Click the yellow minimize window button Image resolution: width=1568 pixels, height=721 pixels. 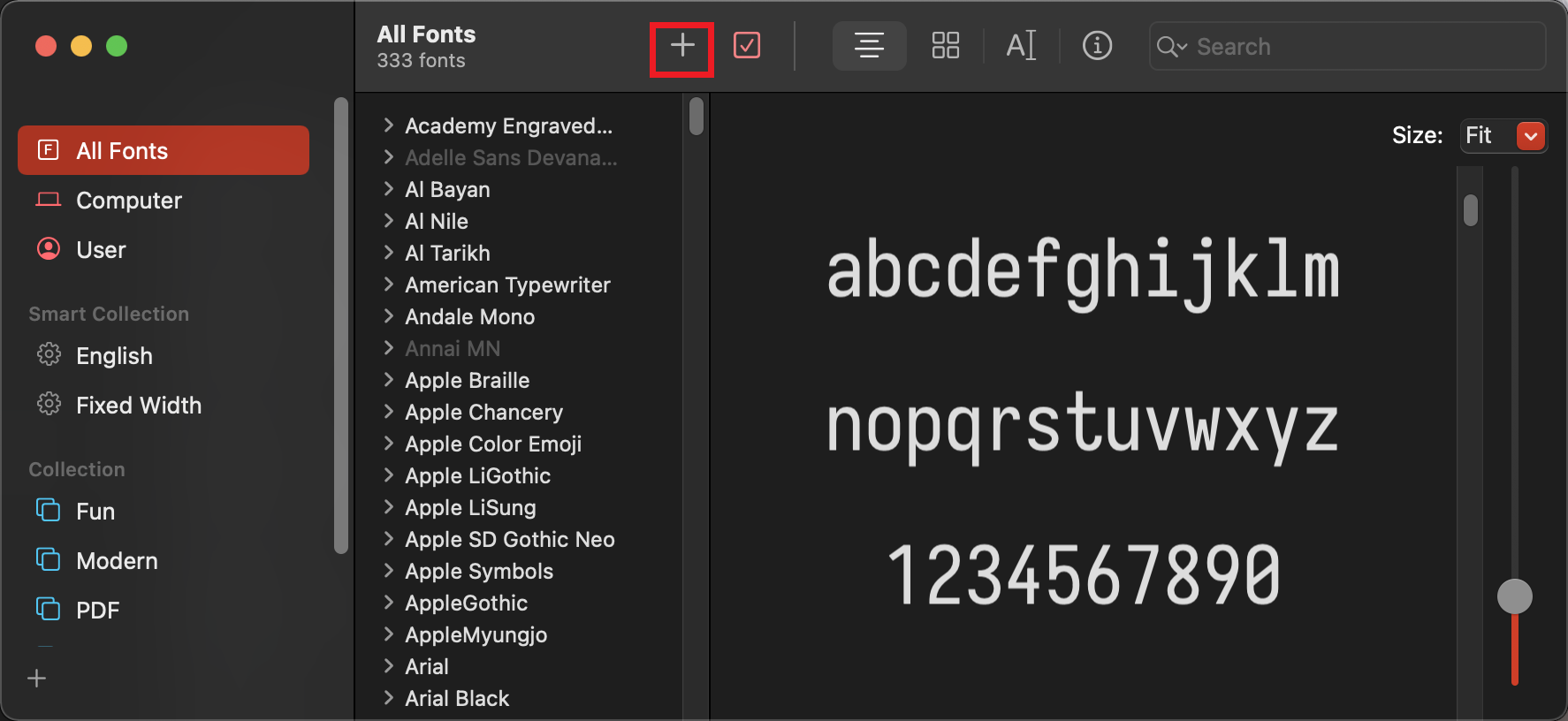pos(81,46)
